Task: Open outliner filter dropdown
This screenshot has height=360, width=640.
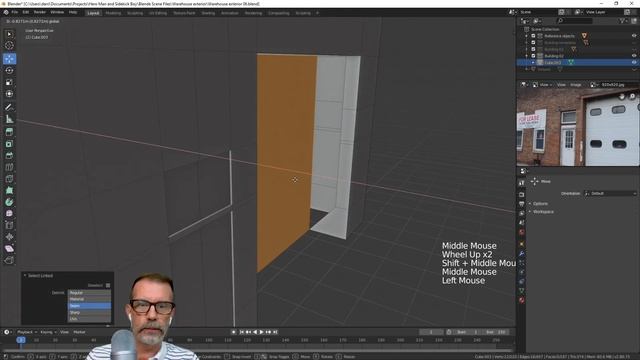Action: (x=624, y=21)
